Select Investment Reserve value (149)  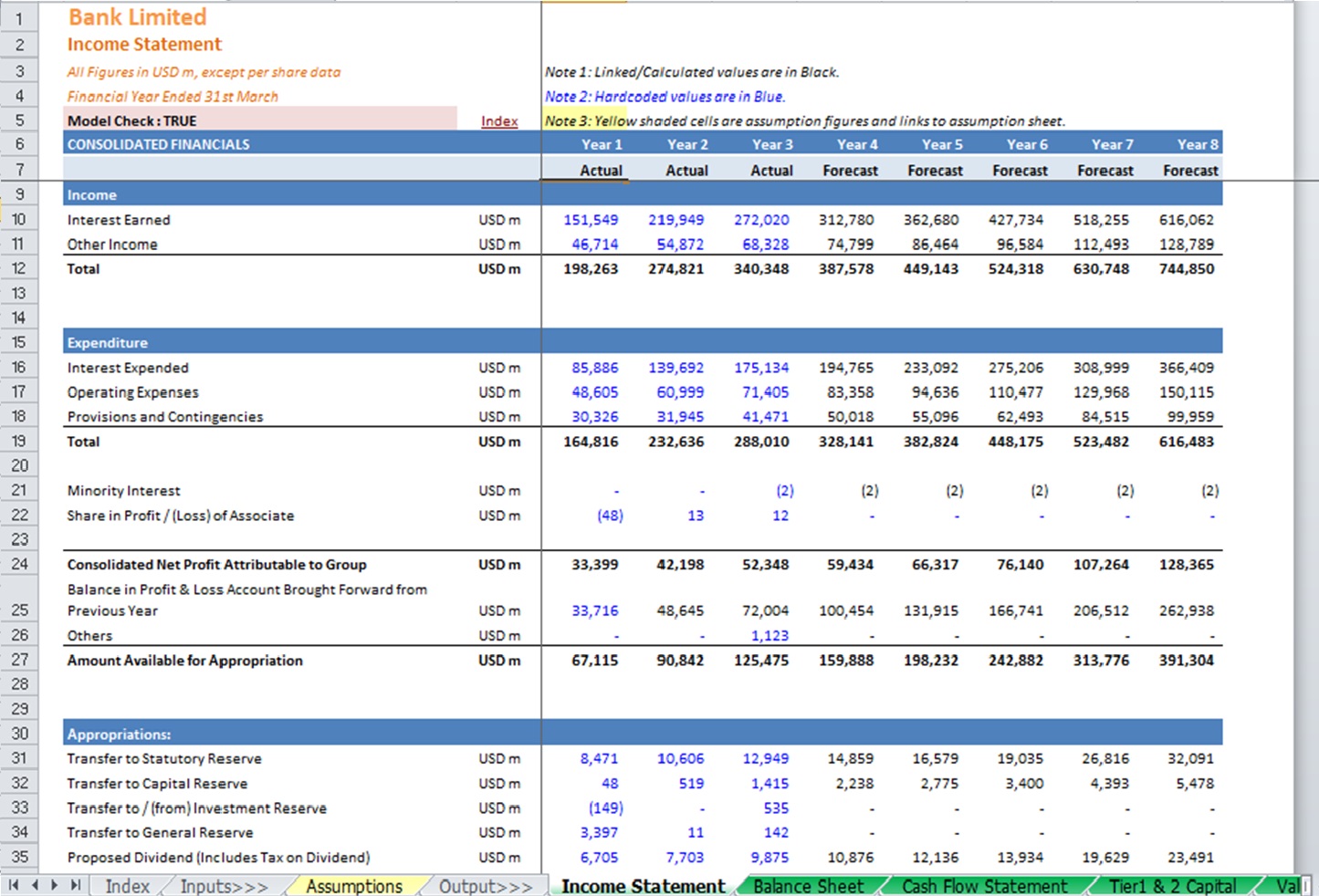605,808
